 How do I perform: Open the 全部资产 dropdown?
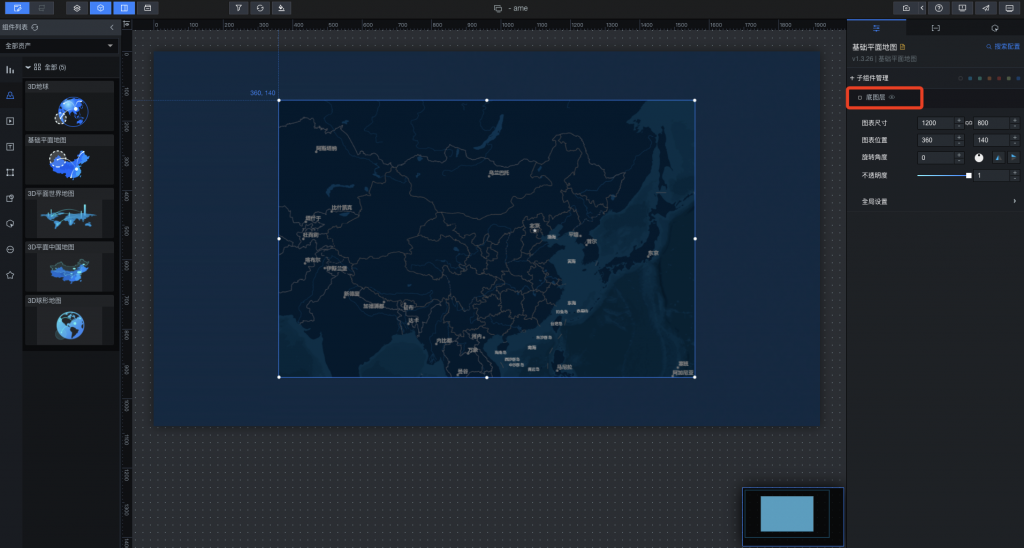tap(59, 46)
